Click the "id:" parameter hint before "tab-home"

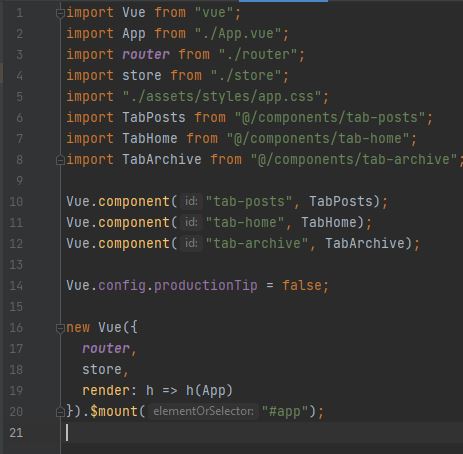point(191,222)
